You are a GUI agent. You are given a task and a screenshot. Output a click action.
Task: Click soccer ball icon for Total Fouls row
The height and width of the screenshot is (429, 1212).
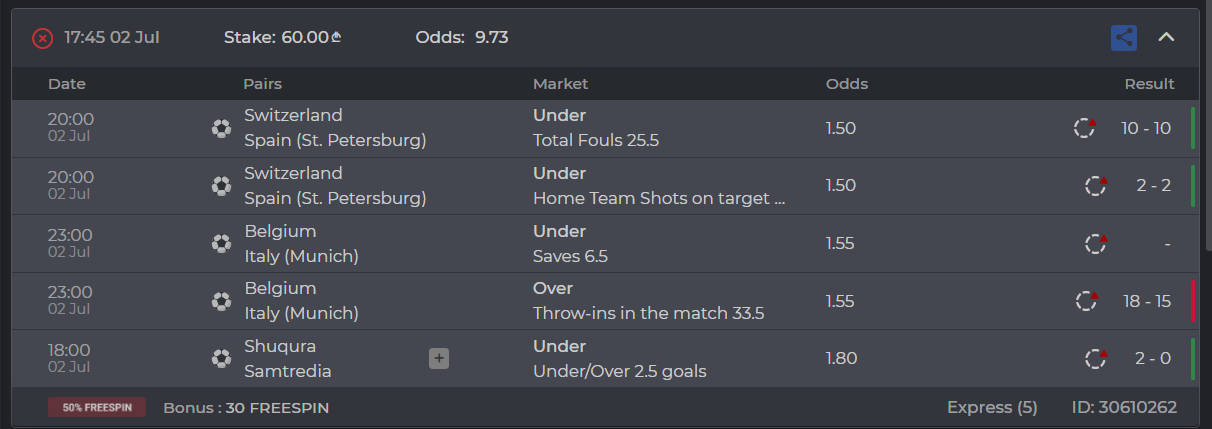pyautogui.click(x=222, y=129)
